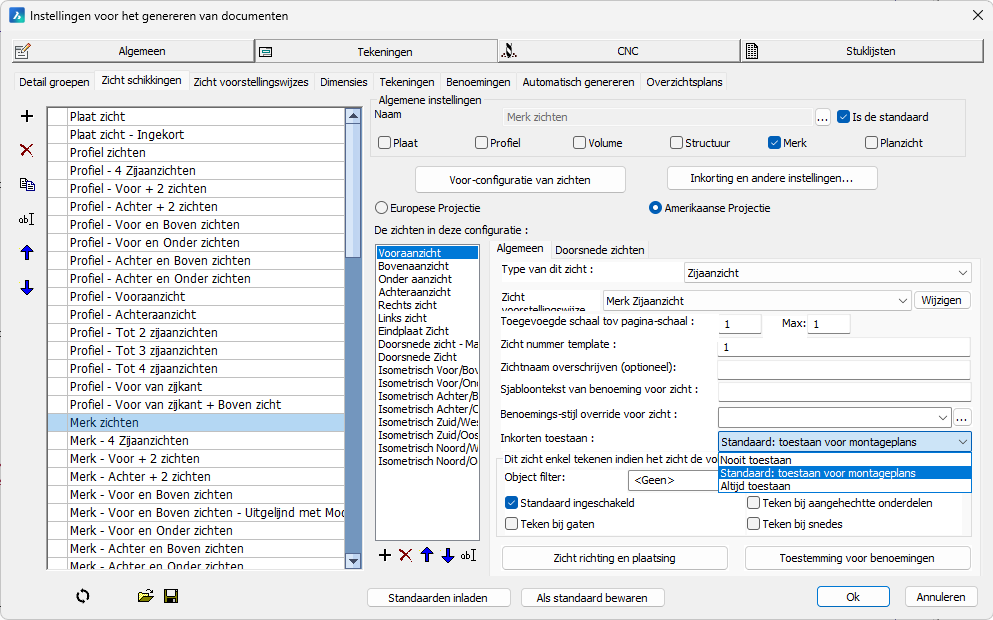
Task: Move arrangement up with the large blue up arrow
Action: 27,253
